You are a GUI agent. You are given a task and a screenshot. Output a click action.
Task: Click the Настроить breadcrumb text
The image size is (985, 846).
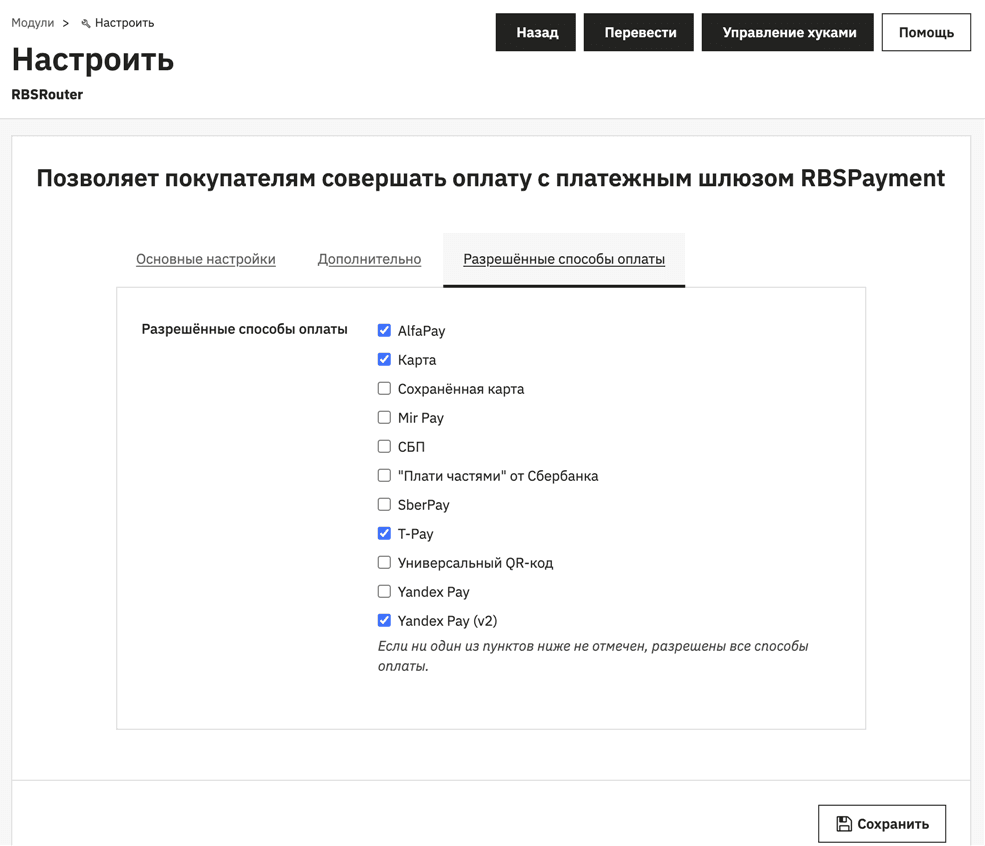pyautogui.click(x=124, y=23)
